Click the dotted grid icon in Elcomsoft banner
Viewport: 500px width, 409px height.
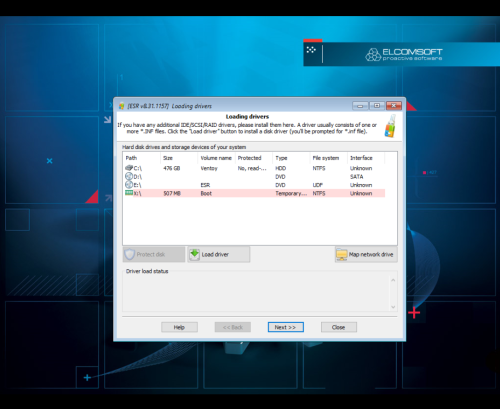(x=311, y=50)
